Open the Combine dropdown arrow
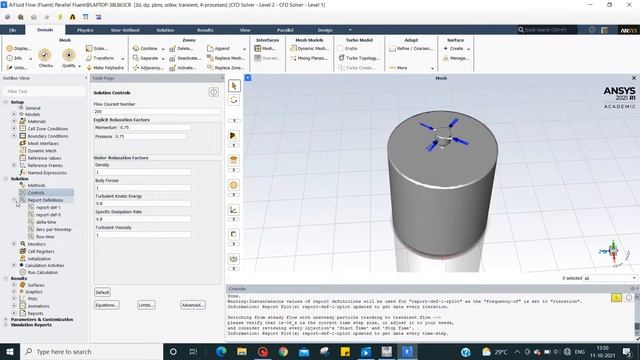This screenshot has width=640, height=360. [163, 49]
